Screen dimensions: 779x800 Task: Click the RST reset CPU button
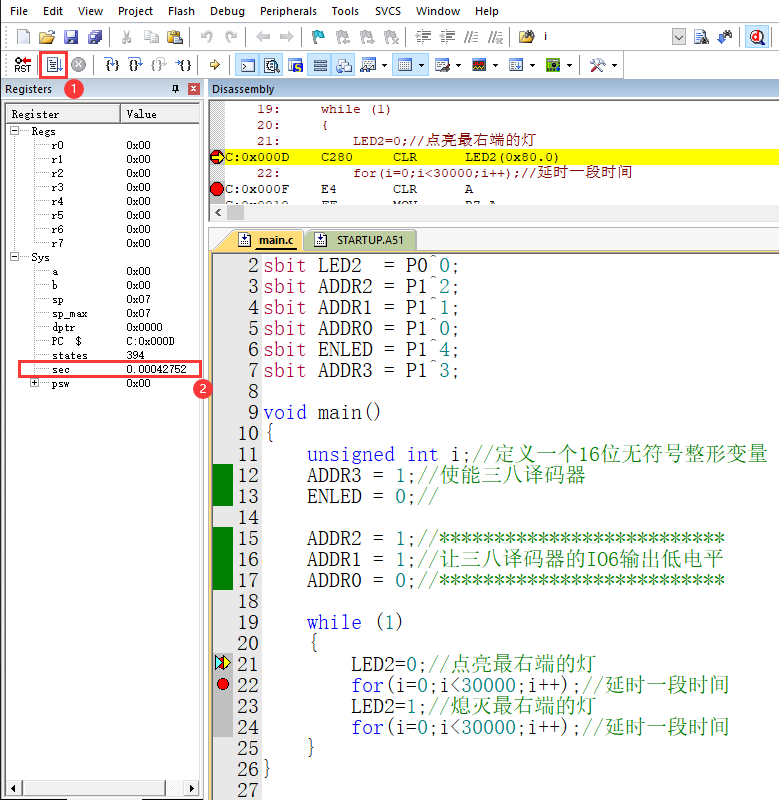22,65
